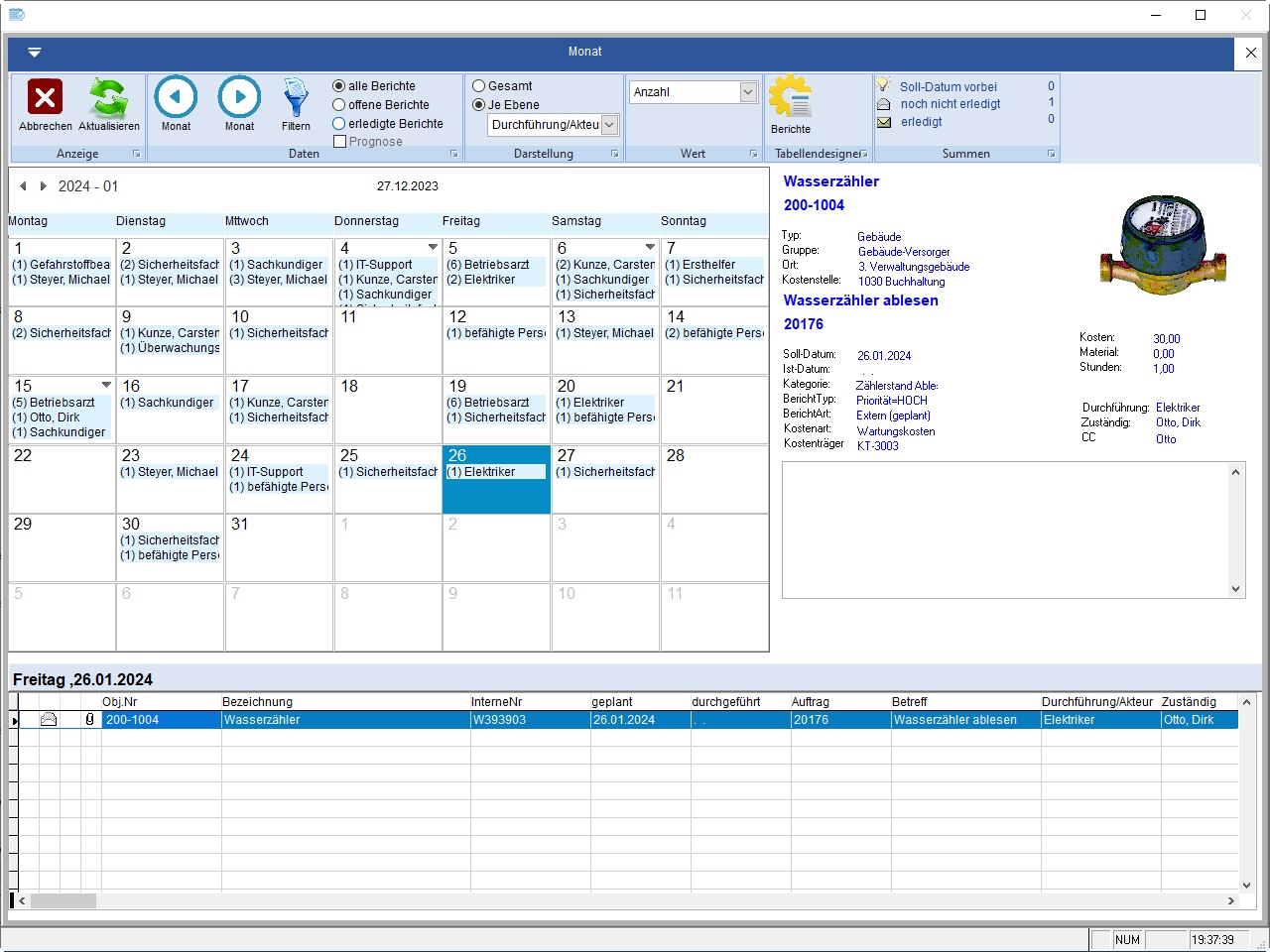The width and height of the screenshot is (1270, 952).
Task: Open the Durchführung/Akteur level dropdown
Action: tap(609, 125)
